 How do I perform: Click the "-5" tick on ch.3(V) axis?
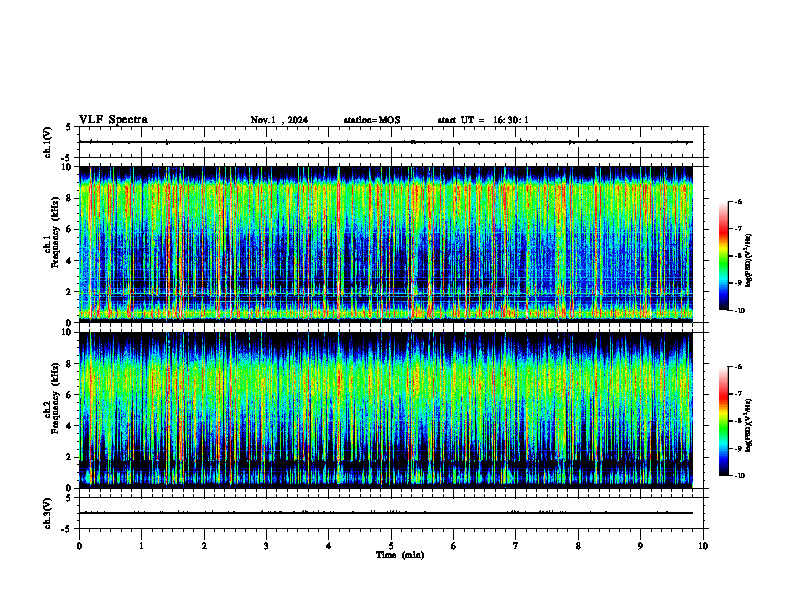pyautogui.click(x=66, y=529)
